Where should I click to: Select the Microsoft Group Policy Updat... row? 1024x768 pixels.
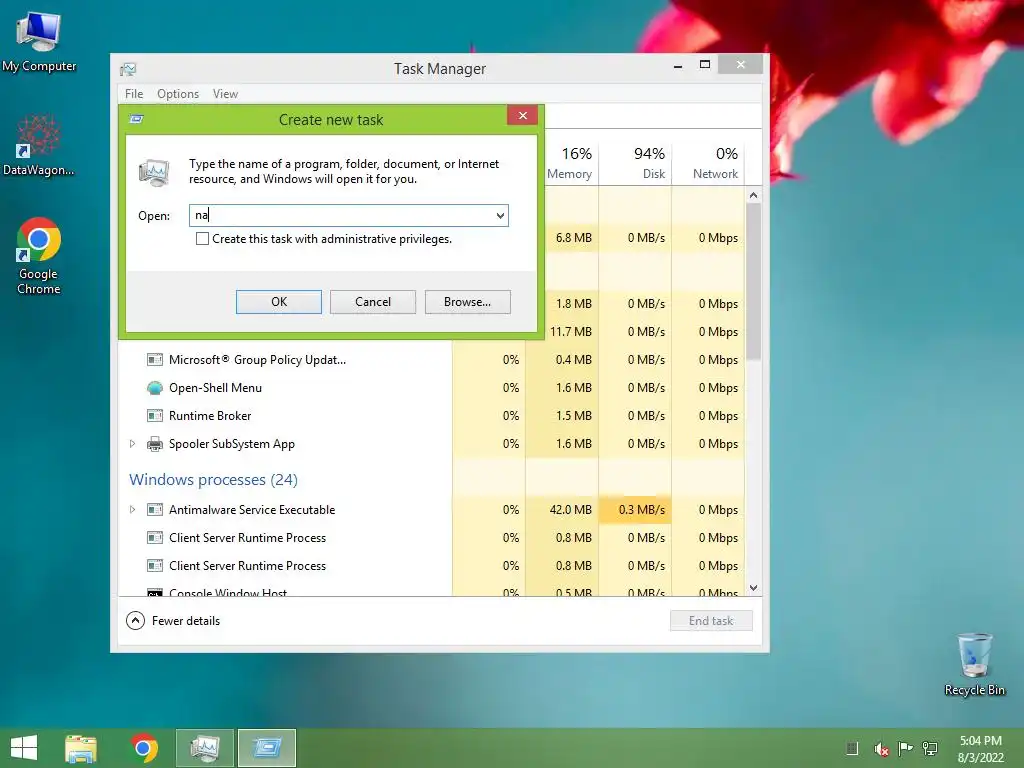(432, 360)
